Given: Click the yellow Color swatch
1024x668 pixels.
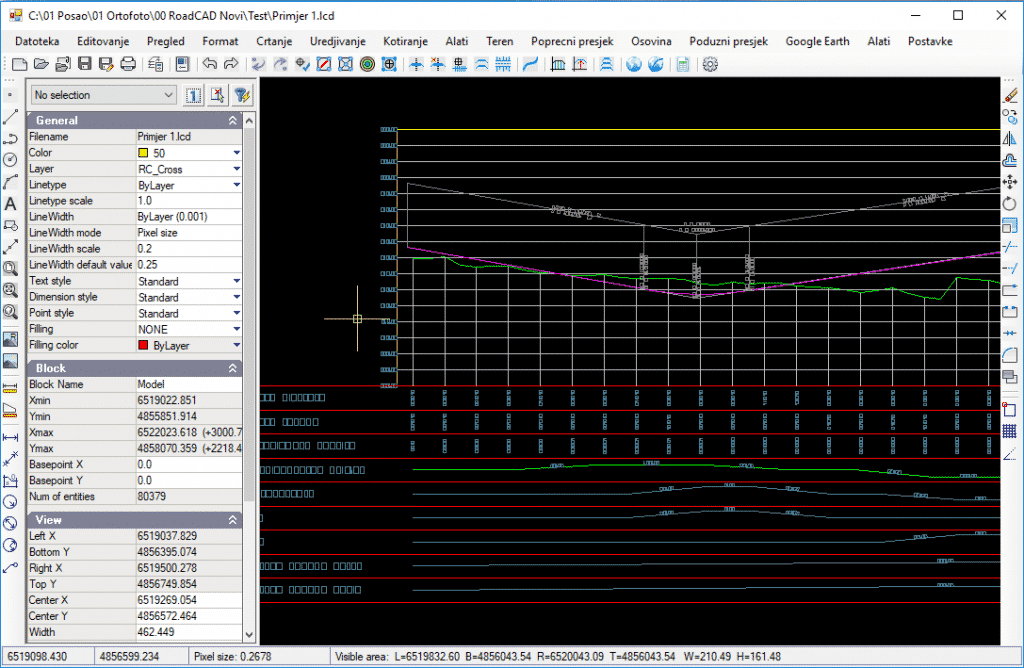Looking at the screenshot, I should coord(143,153).
